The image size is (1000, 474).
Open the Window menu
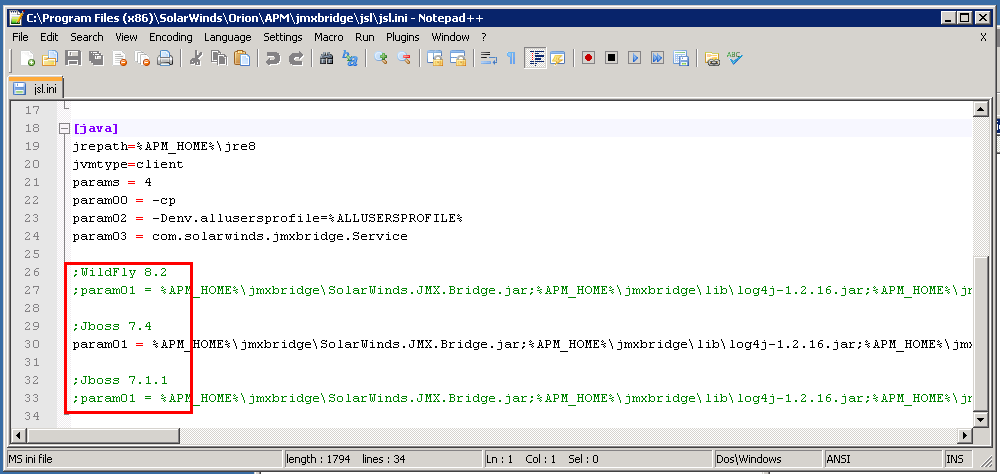450,37
